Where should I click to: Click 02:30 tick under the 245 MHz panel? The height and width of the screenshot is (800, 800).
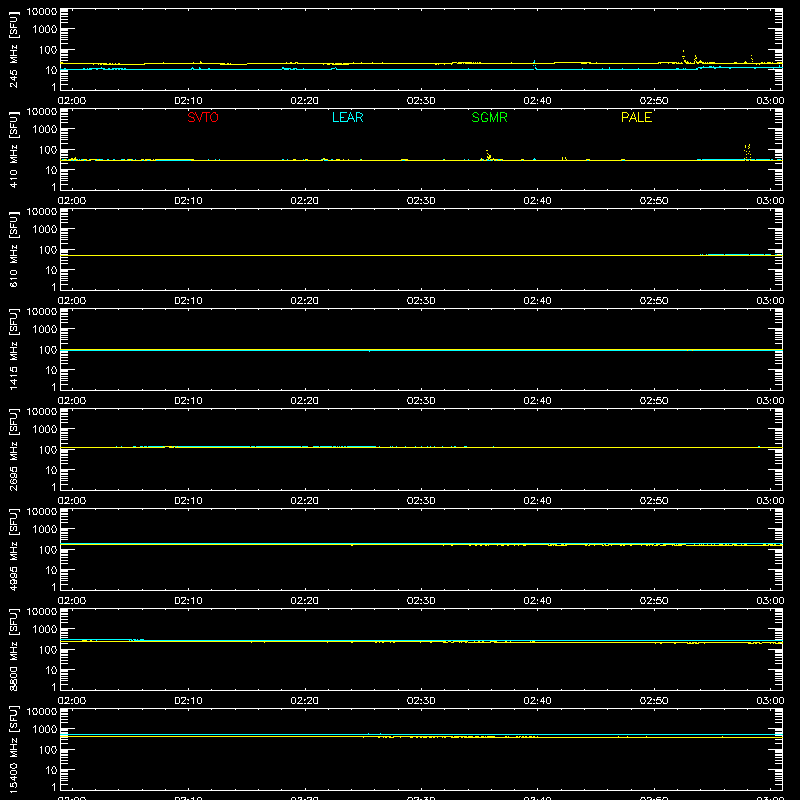[x=421, y=101]
